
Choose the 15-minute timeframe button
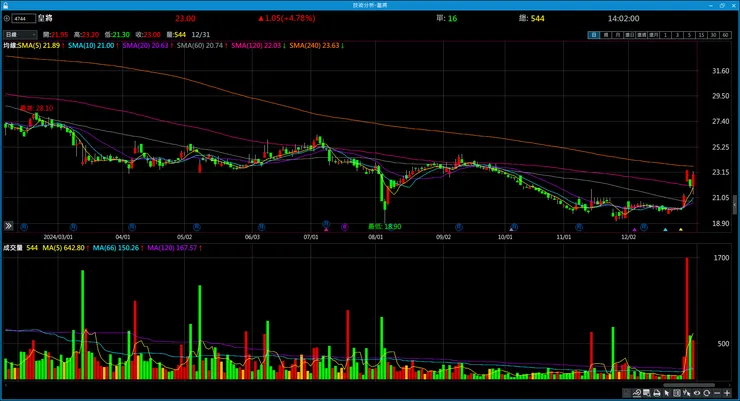[701, 35]
